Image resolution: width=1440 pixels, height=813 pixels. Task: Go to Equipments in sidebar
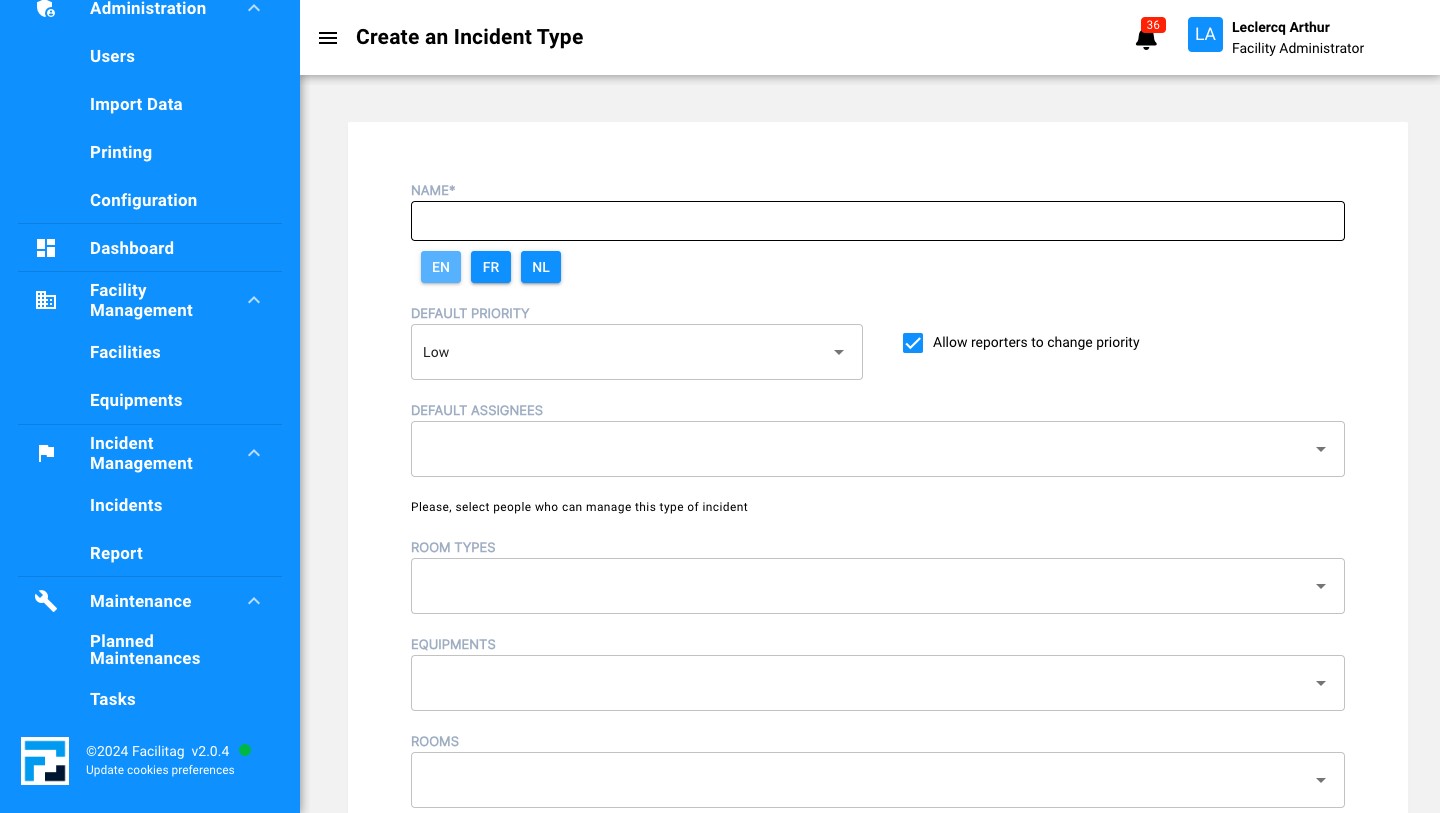click(x=136, y=400)
